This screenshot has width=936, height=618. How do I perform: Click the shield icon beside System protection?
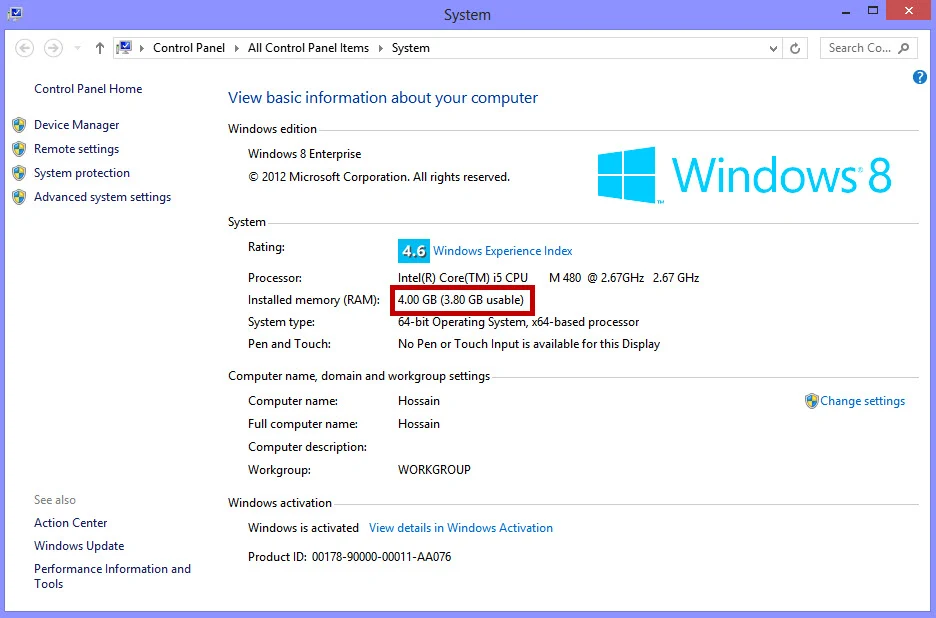click(x=19, y=173)
